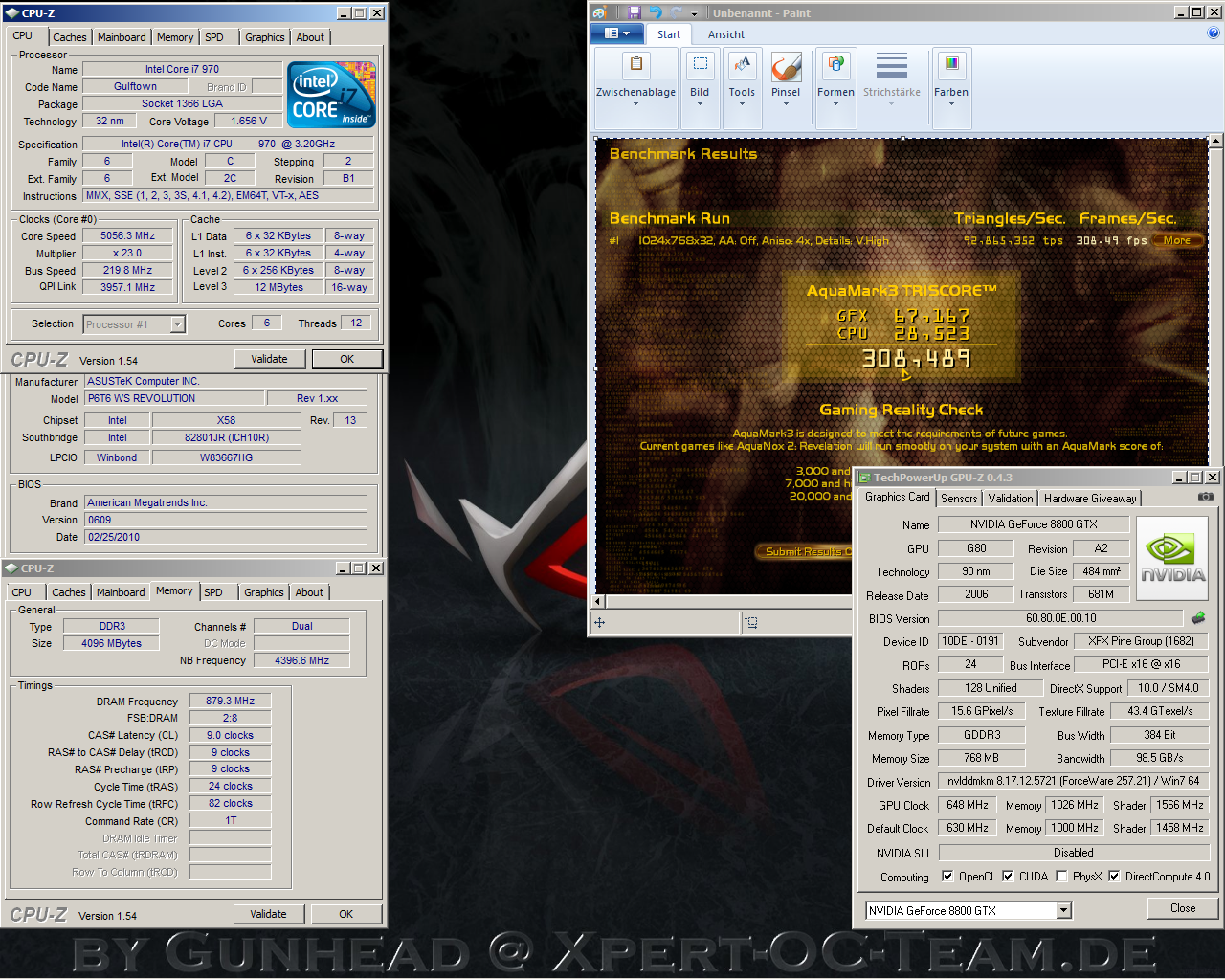This screenshot has height=980, width=1225.
Task: Select CPU tab in the lower CPU-Z window
Action: click(x=22, y=592)
